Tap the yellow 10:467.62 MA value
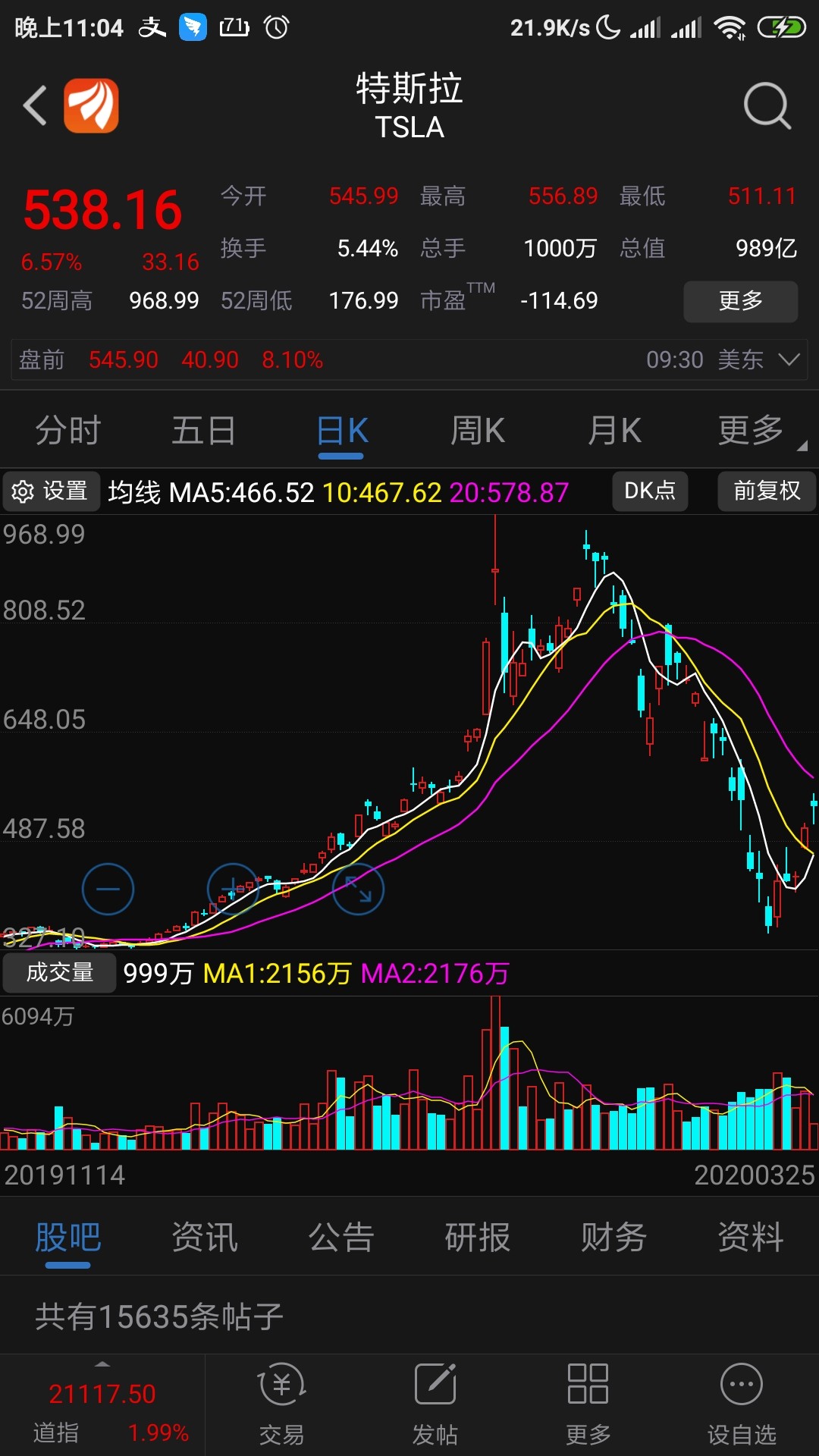Viewport: 819px width, 1456px height. point(382,493)
